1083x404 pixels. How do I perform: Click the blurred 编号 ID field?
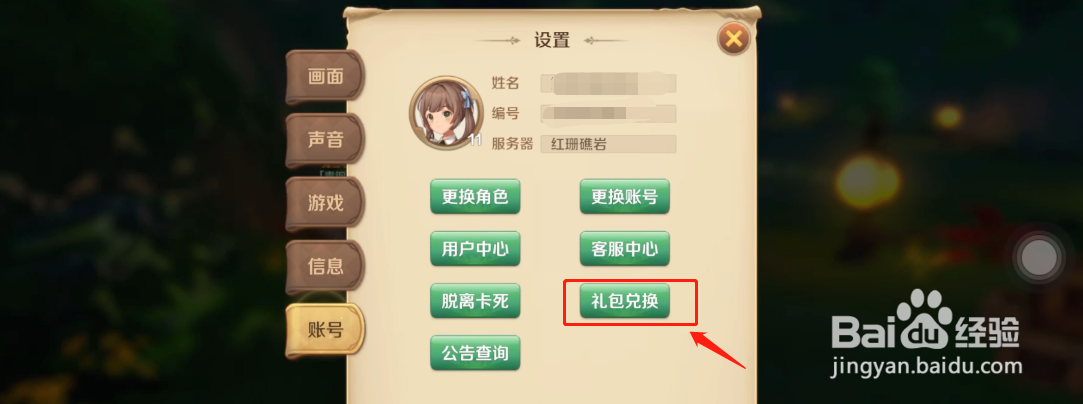tap(608, 113)
